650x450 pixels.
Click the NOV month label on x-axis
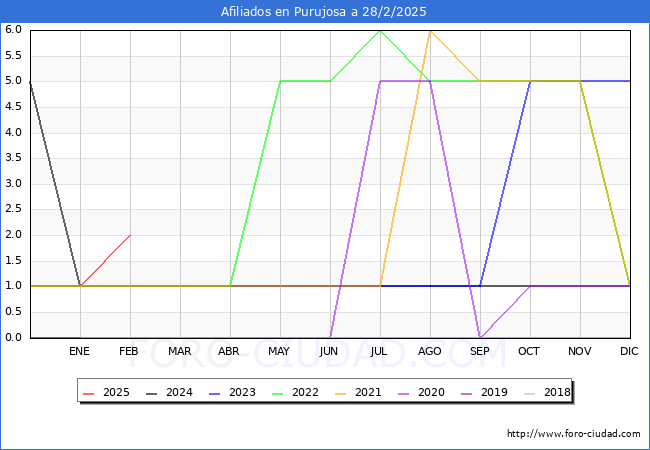pos(580,351)
